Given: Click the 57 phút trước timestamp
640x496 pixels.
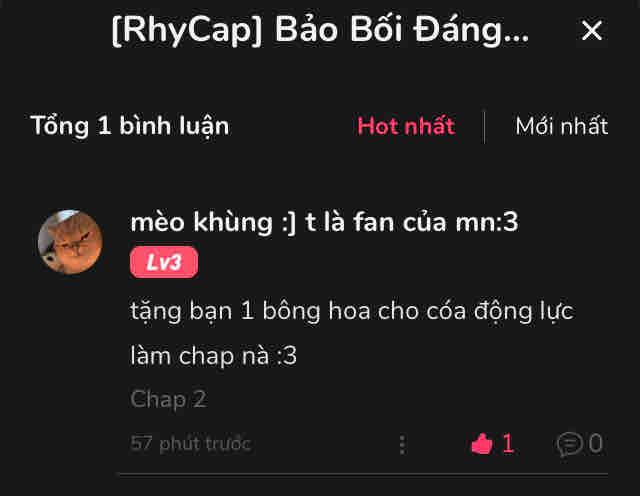Looking at the screenshot, I should click(x=190, y=444).
